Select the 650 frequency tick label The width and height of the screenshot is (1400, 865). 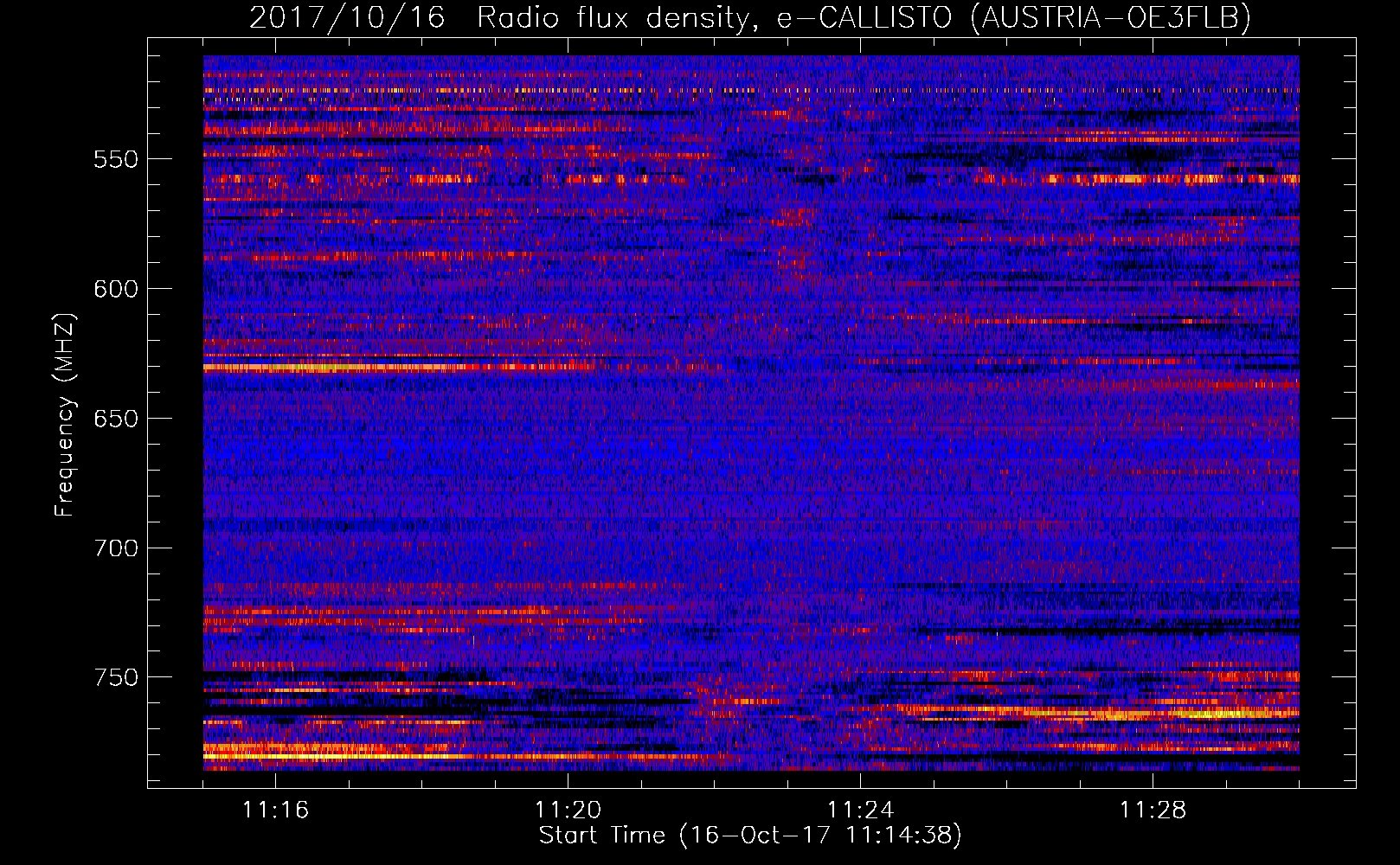point(116,419)
